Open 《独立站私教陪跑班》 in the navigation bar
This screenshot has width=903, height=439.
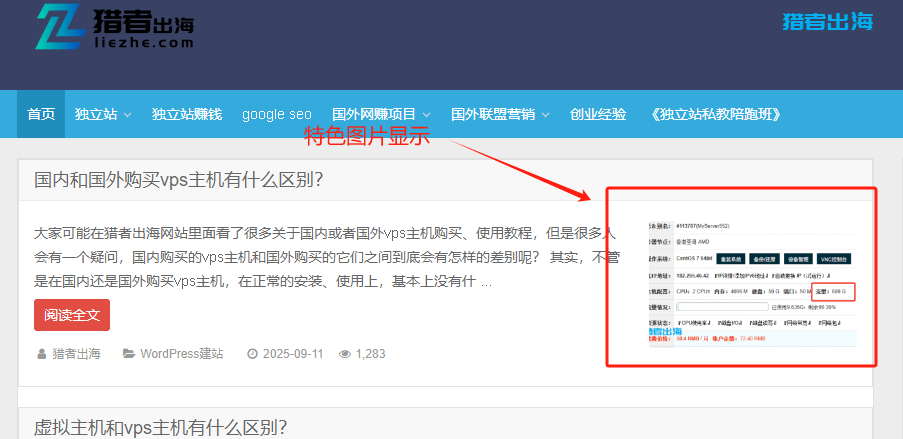[x=714, y=114]
